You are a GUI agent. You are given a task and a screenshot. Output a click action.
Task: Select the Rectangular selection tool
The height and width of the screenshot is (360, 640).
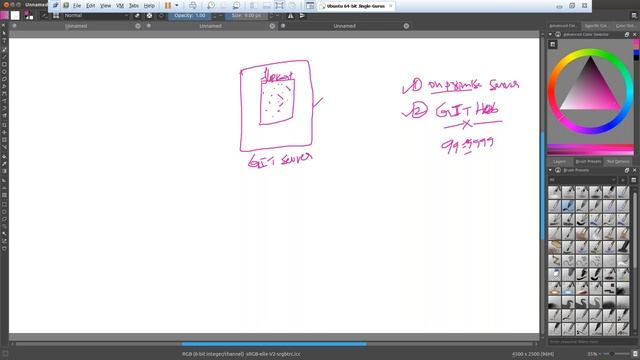tap(4, 204)
